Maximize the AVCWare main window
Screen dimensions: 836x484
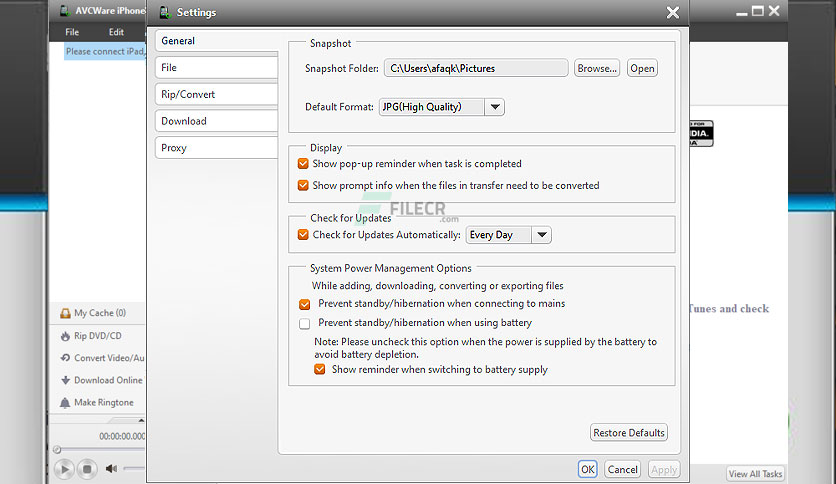click(x=758, y=11)
